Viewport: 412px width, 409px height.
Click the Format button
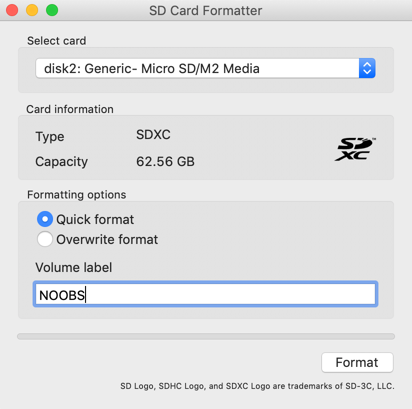(x=357, y=362)
